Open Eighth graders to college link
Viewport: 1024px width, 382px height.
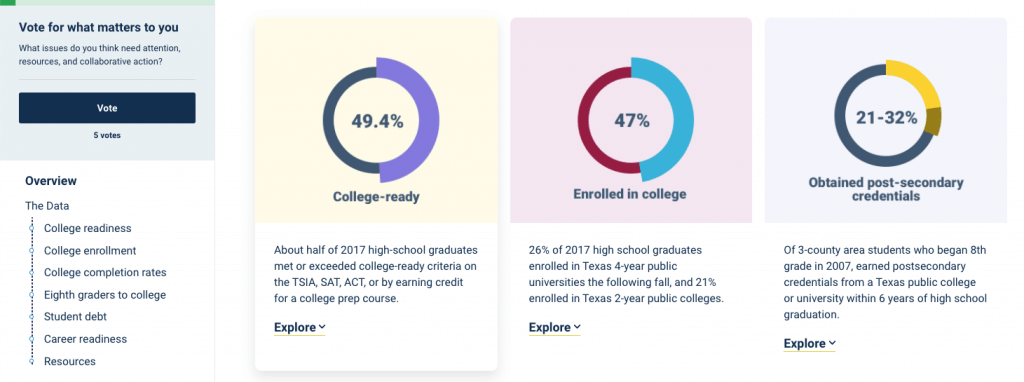point(104,295)
